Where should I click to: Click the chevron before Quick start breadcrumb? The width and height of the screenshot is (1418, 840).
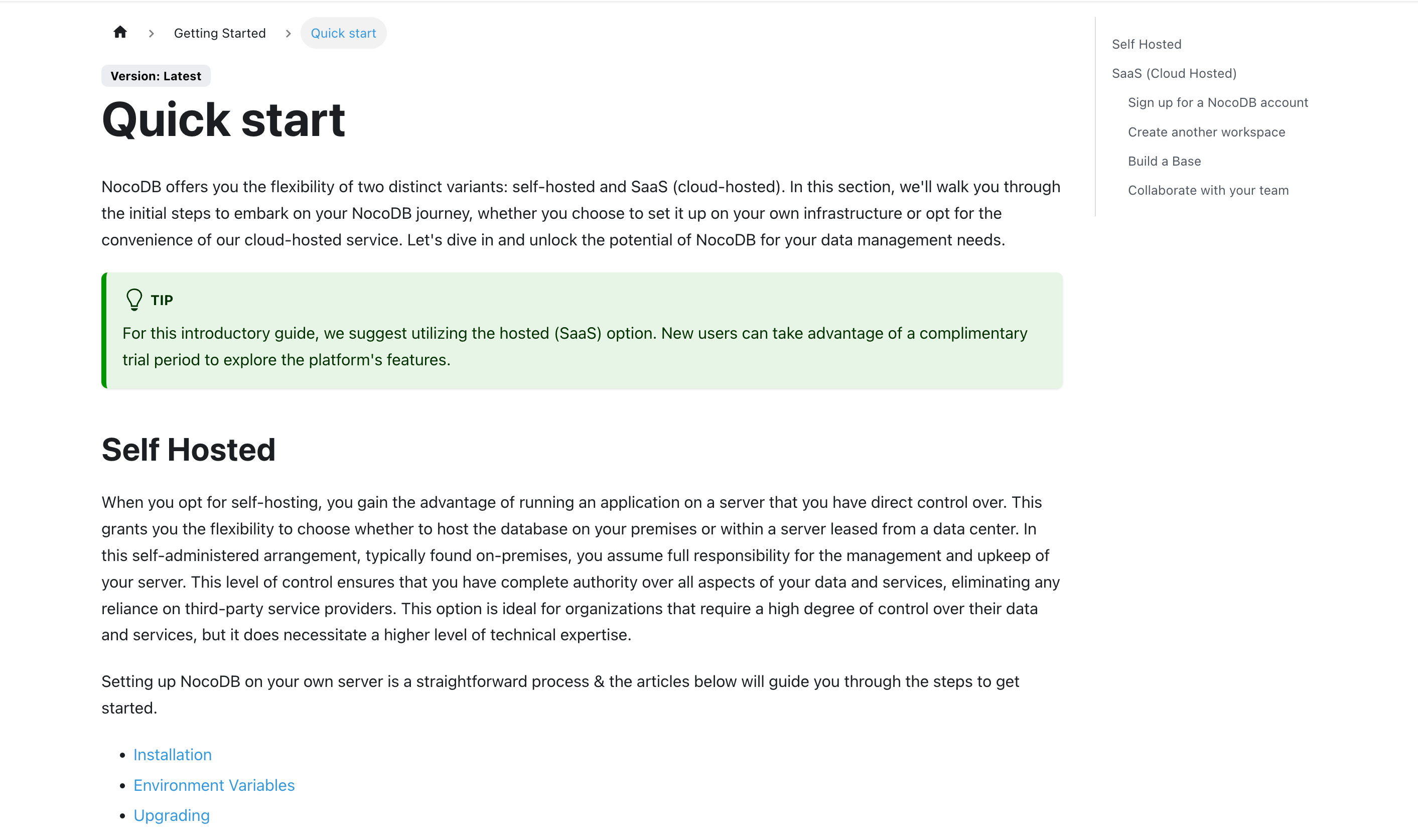click(x=289, y=34)
